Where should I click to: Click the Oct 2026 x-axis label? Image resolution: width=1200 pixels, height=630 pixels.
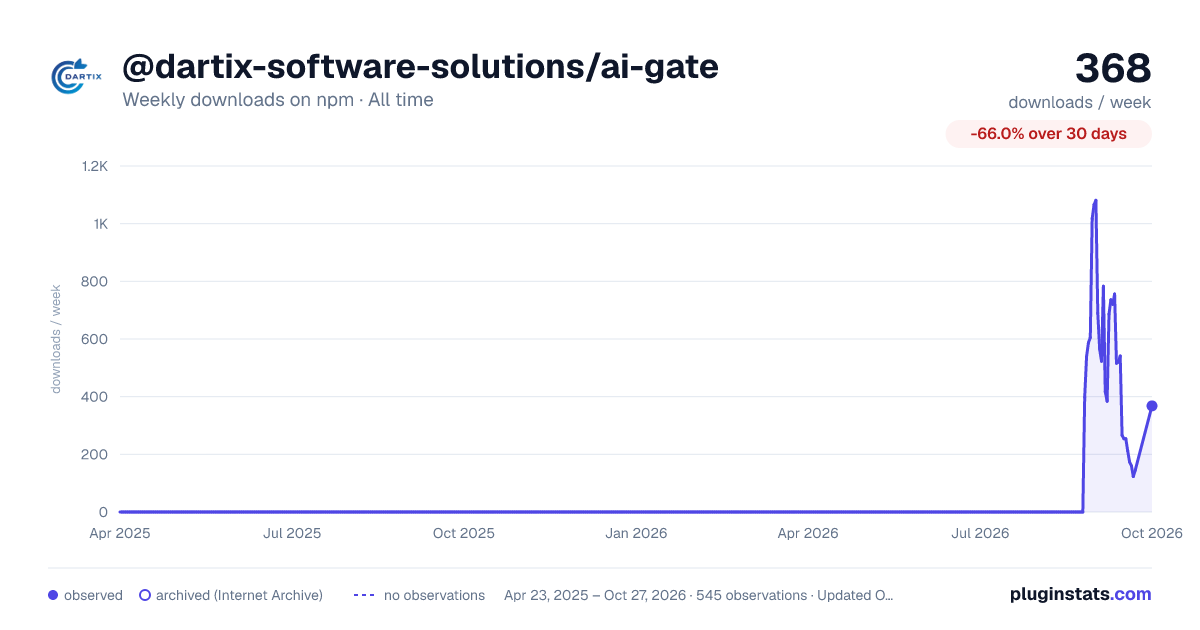1152,533
